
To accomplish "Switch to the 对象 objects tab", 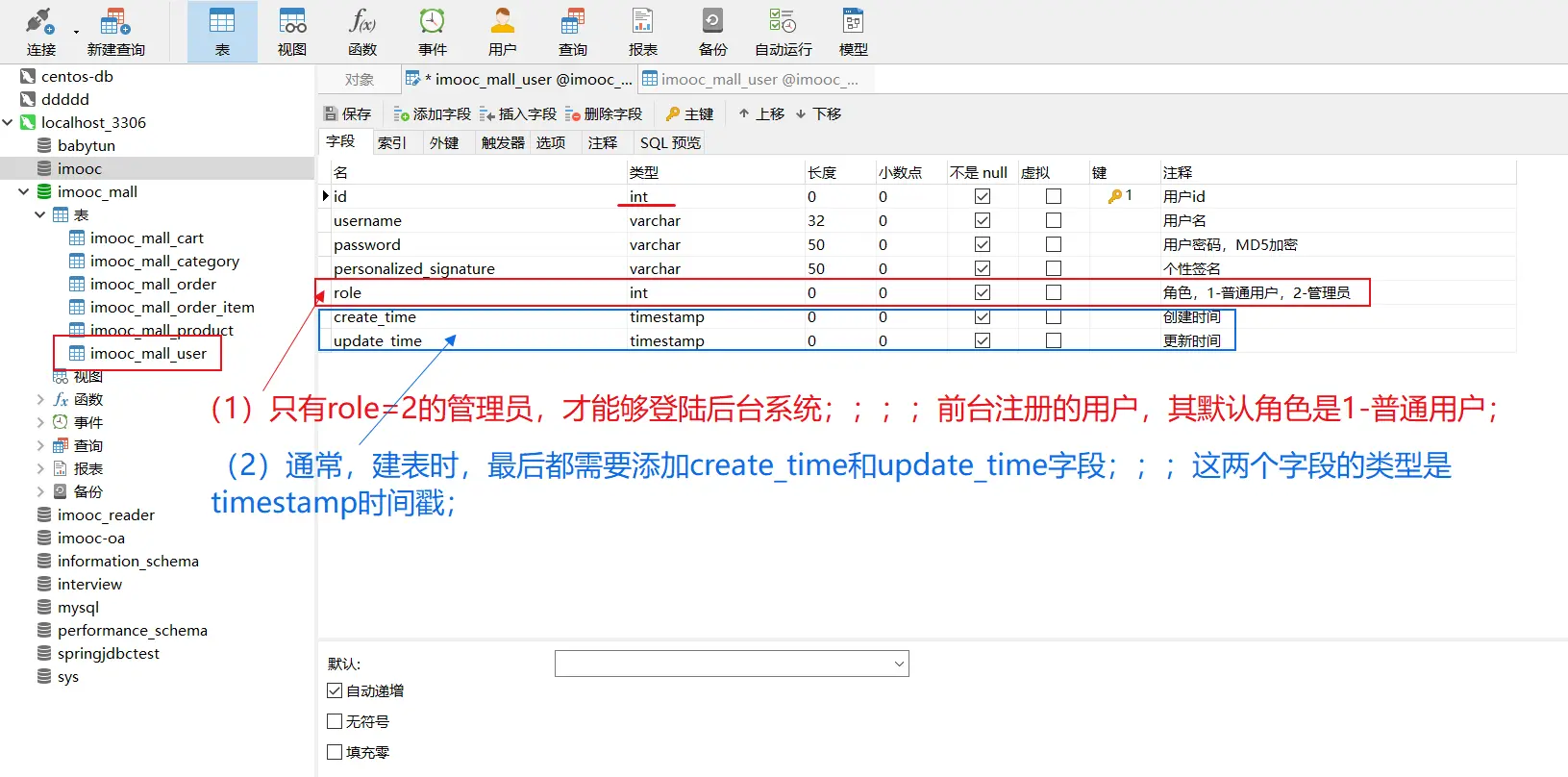I will [360, 80].
